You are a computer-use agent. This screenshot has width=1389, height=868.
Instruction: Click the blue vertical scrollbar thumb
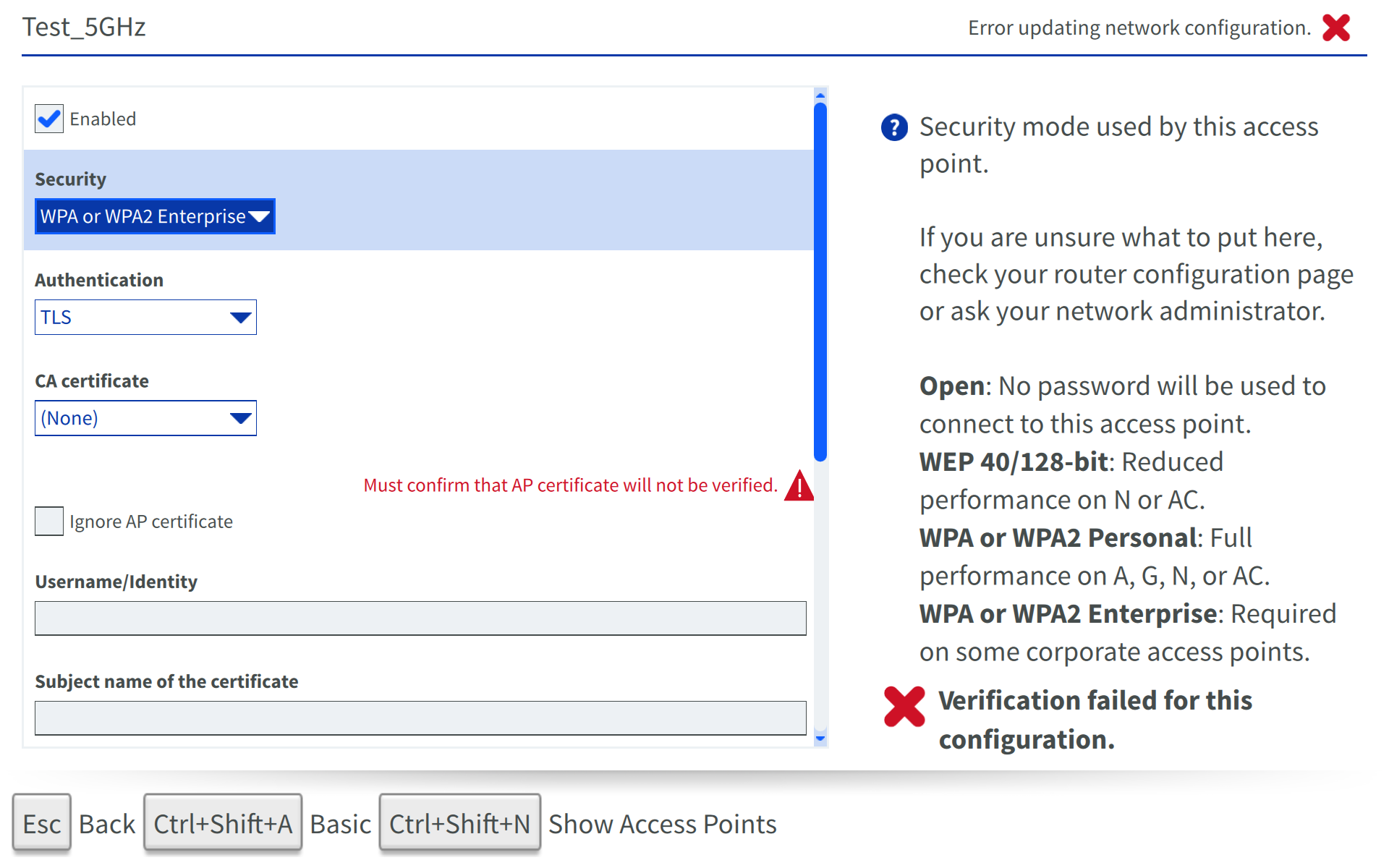tap(820, 282)
